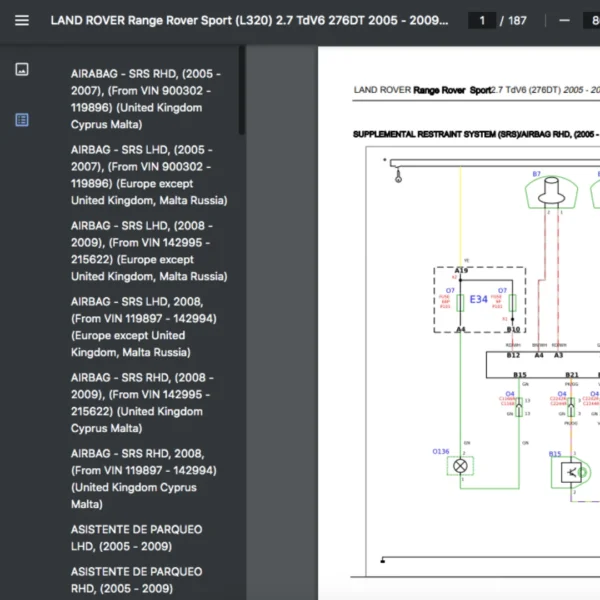Switch sidebar to page thumbnails view
This screenshot has width=600, height=600.
coord(22,69)
